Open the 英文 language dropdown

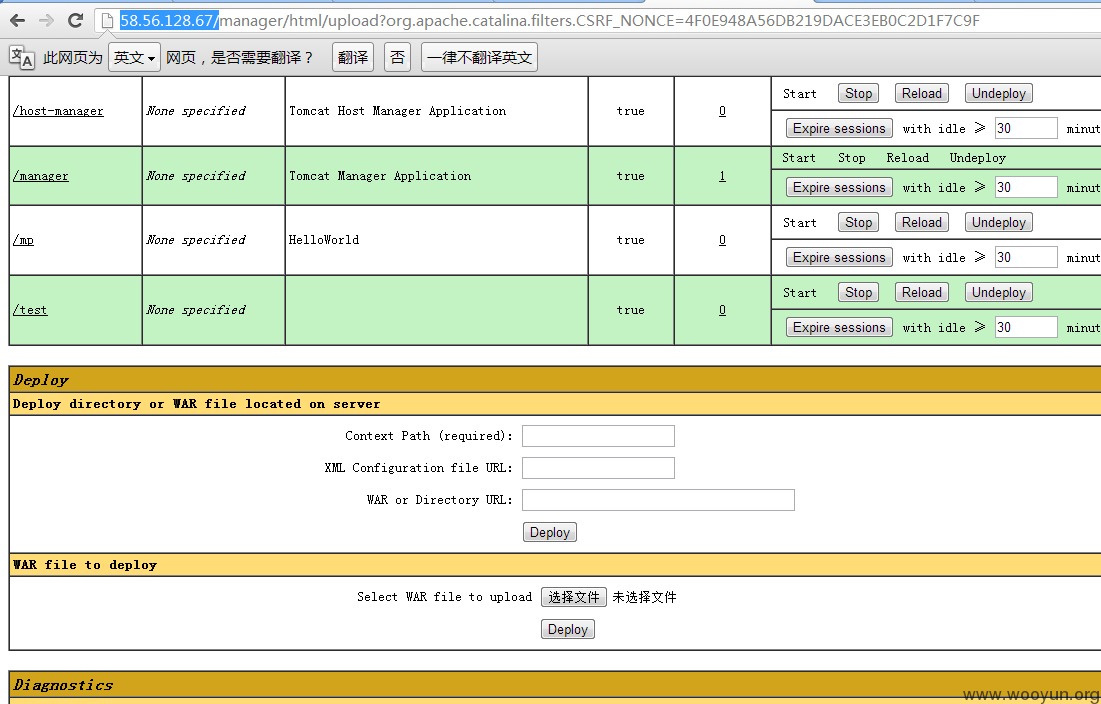point(134,58)
